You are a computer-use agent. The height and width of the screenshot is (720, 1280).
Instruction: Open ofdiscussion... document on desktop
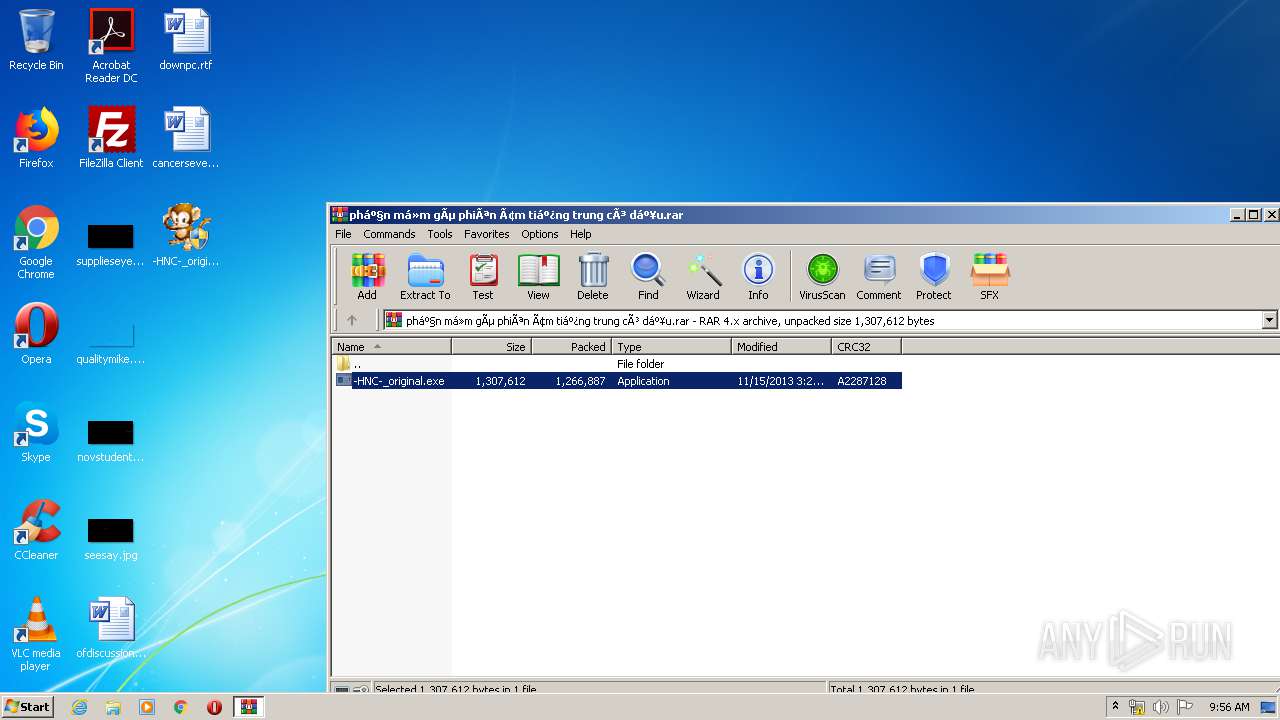click(x=111, y=628)
